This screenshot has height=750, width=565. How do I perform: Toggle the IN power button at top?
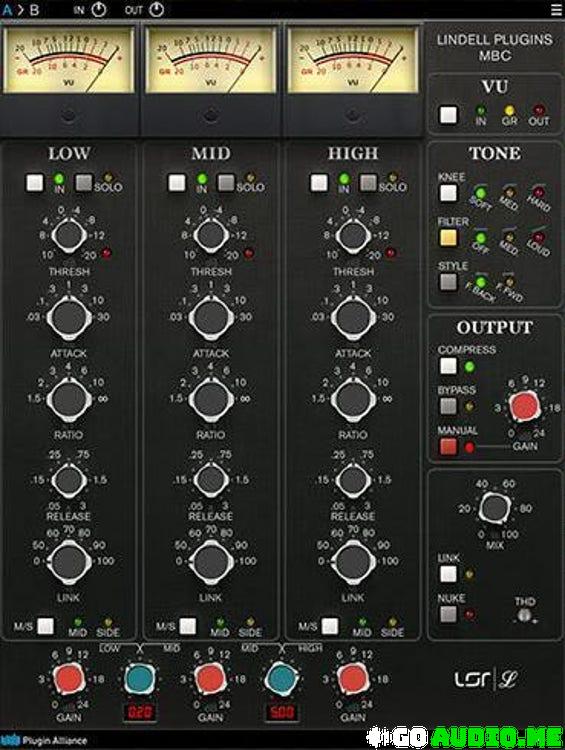99,9
